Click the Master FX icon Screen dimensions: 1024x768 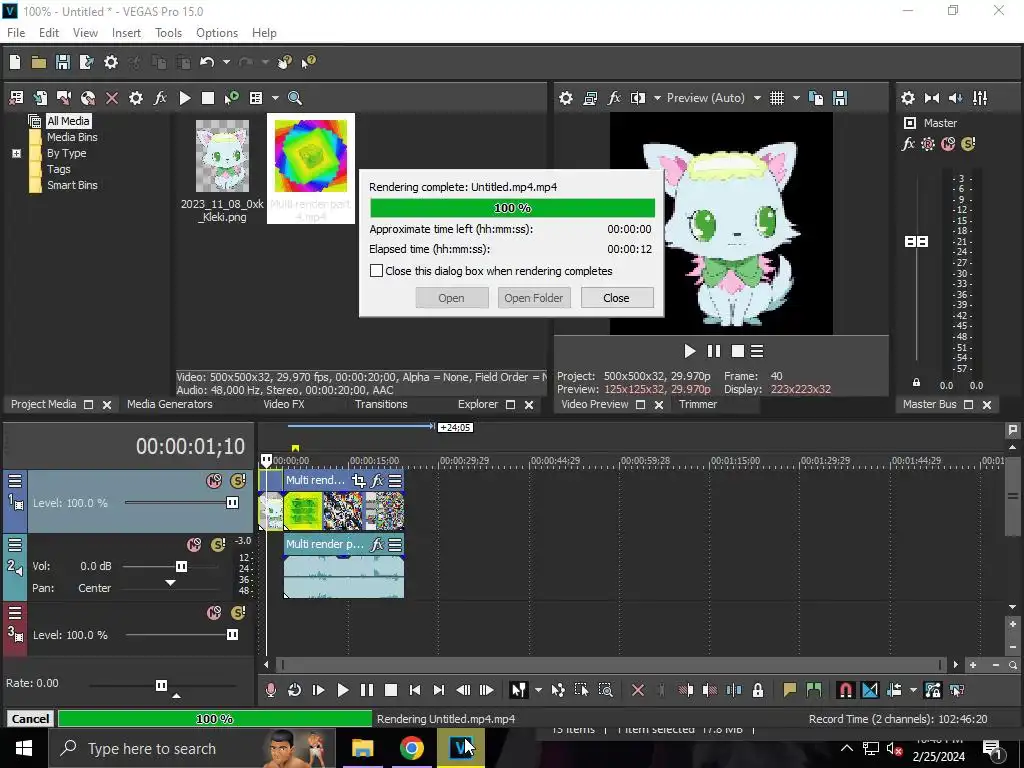point(908,144)
